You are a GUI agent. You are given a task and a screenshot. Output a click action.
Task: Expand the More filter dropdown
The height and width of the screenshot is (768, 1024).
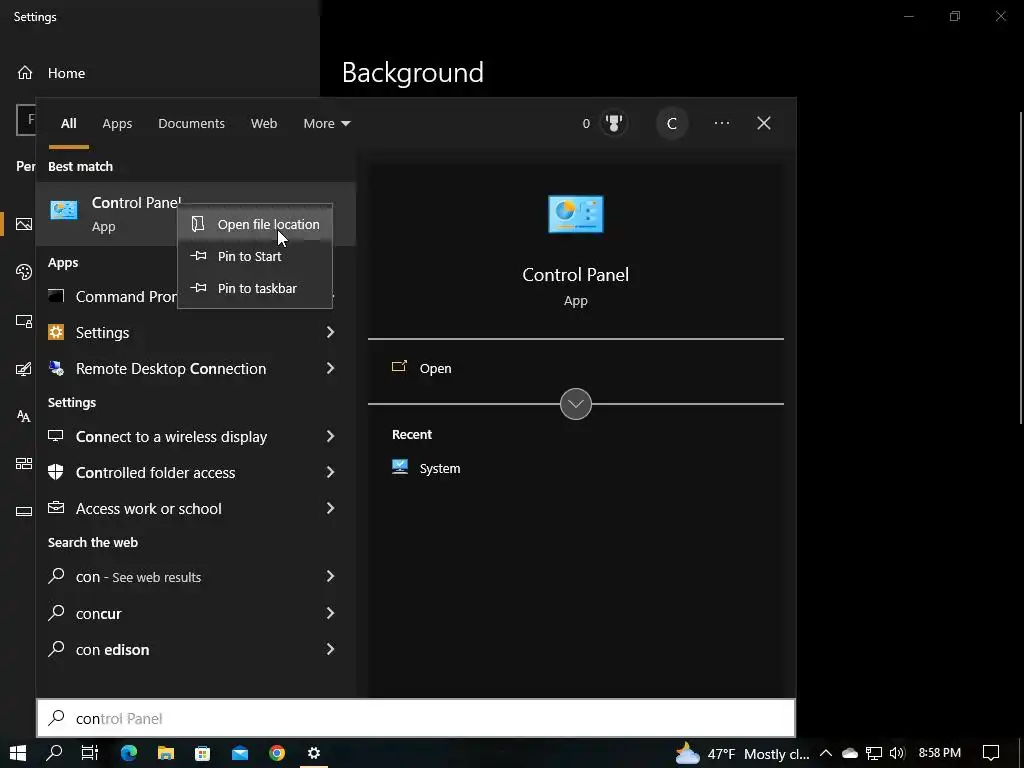(x=327, y=123)
